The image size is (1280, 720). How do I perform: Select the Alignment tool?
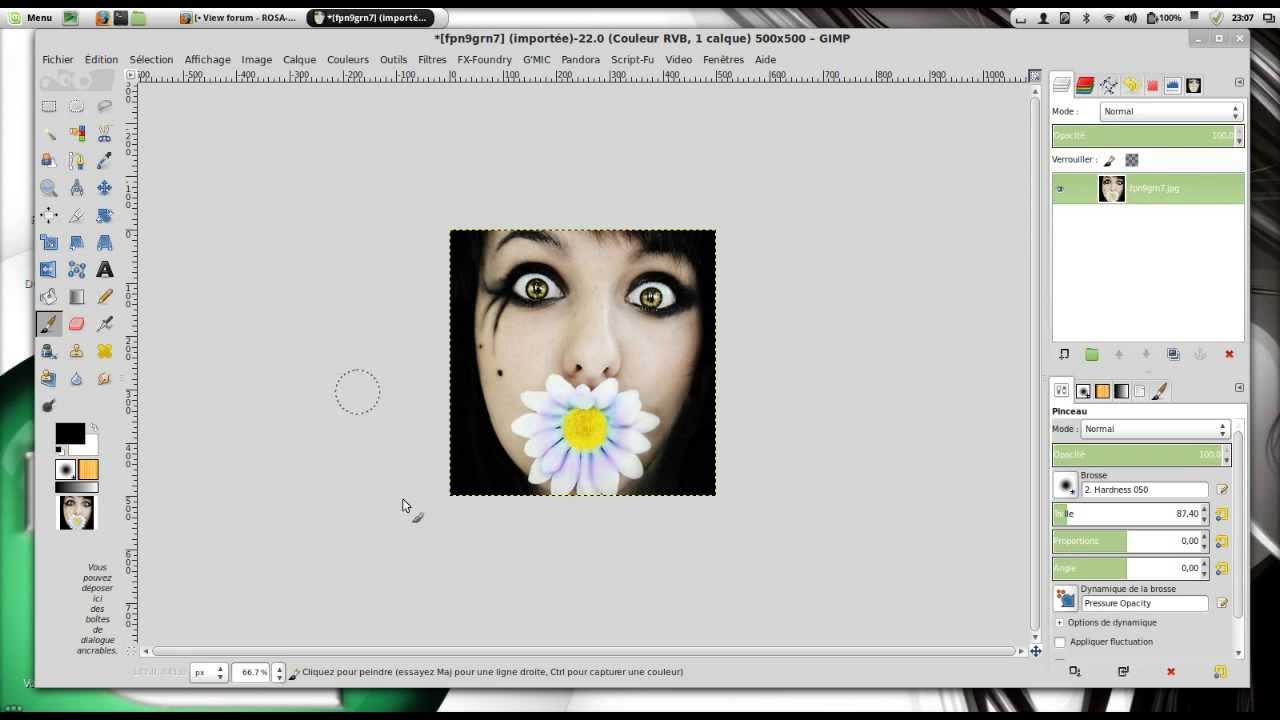[48, 215]
